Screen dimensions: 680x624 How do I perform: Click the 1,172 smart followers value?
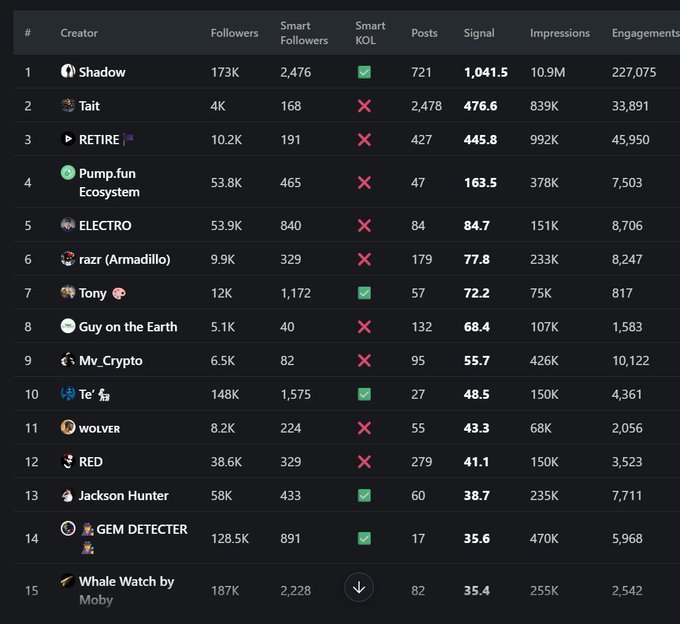click(295, 293)
